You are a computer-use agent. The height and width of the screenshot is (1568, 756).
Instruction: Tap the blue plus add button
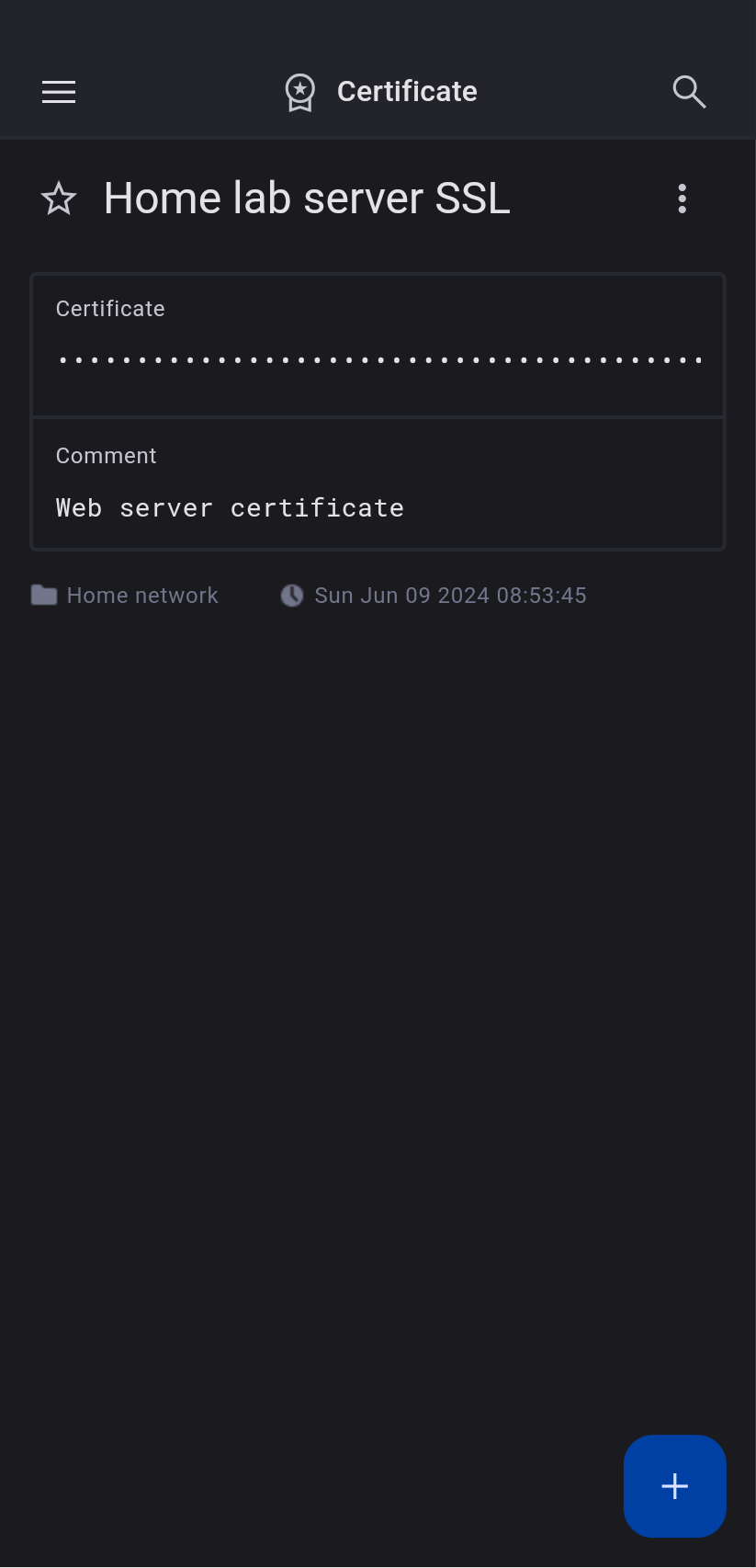pos(674,1485)
